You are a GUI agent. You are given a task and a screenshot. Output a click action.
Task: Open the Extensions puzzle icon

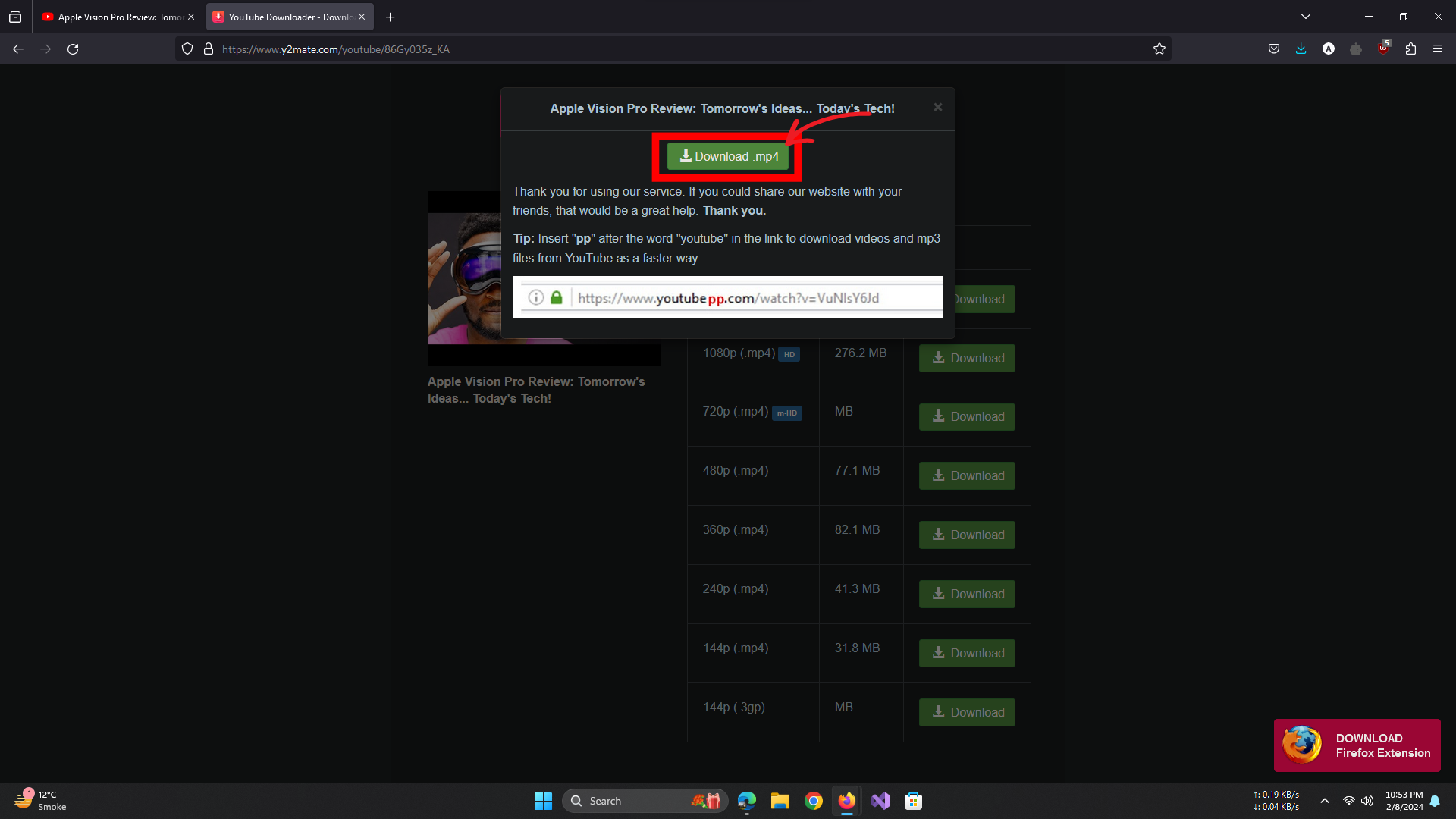(1410, 49)
